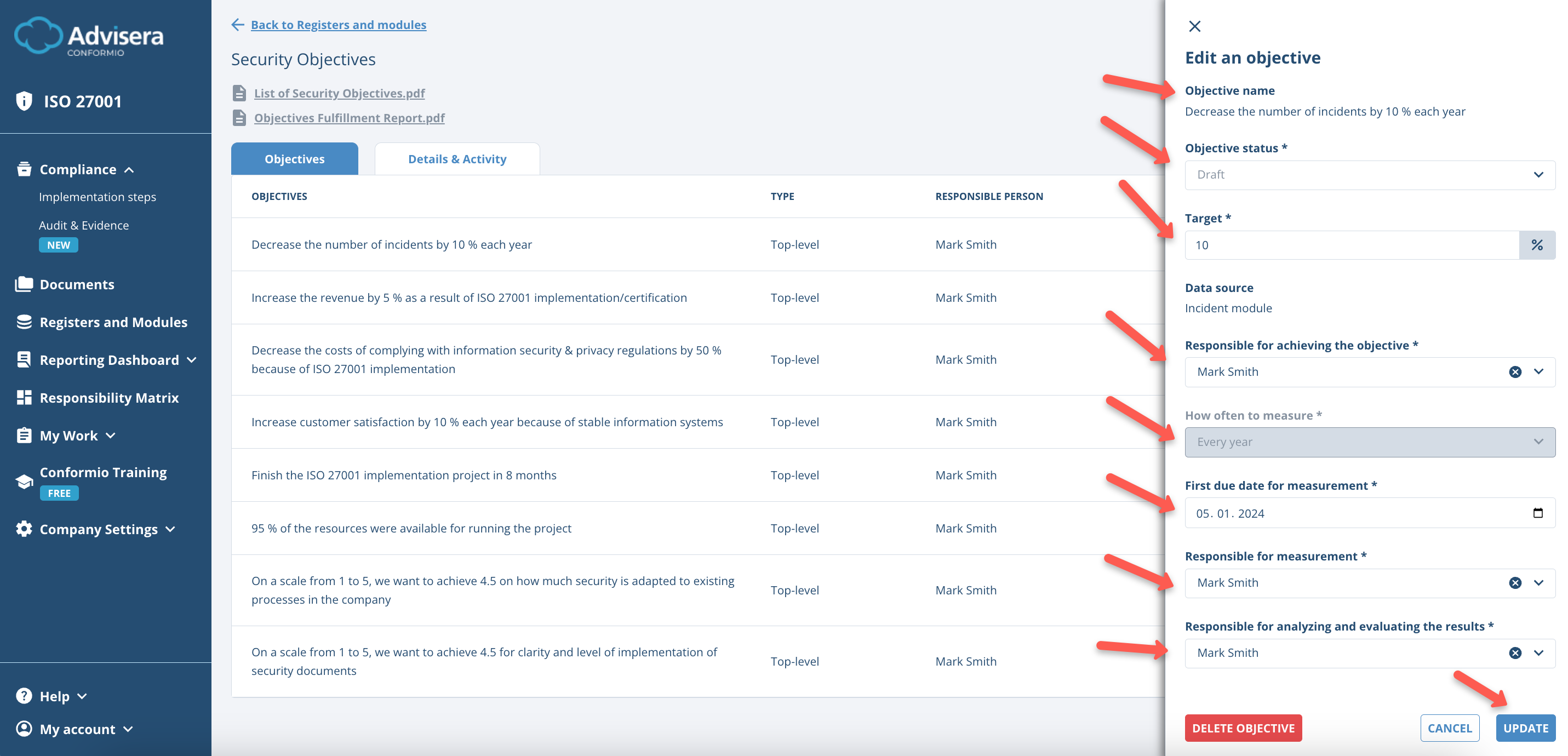The image size is (1568, 756).
Task: Clear Mark Smith from Responsible for measurement
Action: (x=1515, y=582)
